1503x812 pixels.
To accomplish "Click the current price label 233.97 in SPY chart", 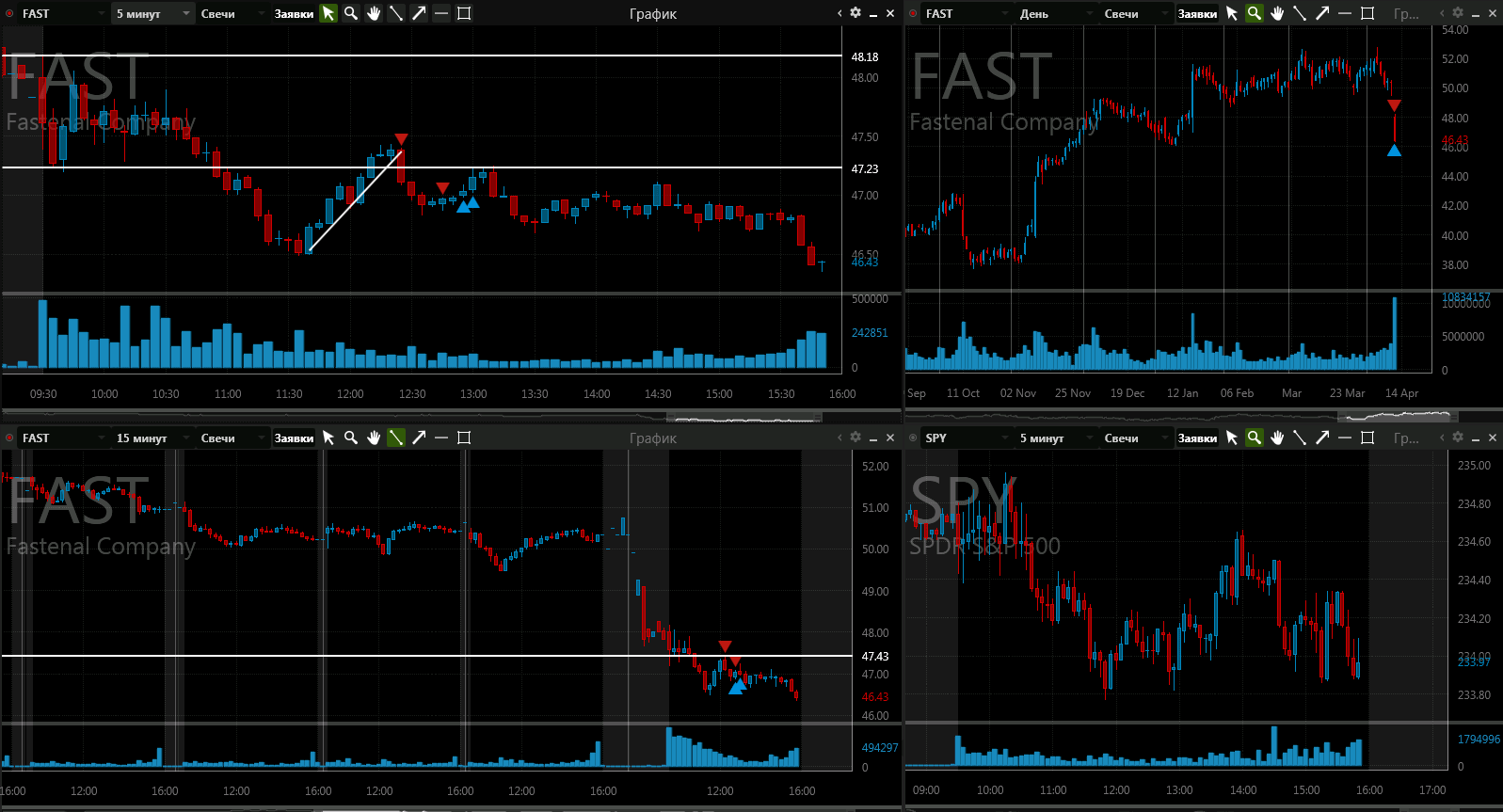I will pos(1474,662).
